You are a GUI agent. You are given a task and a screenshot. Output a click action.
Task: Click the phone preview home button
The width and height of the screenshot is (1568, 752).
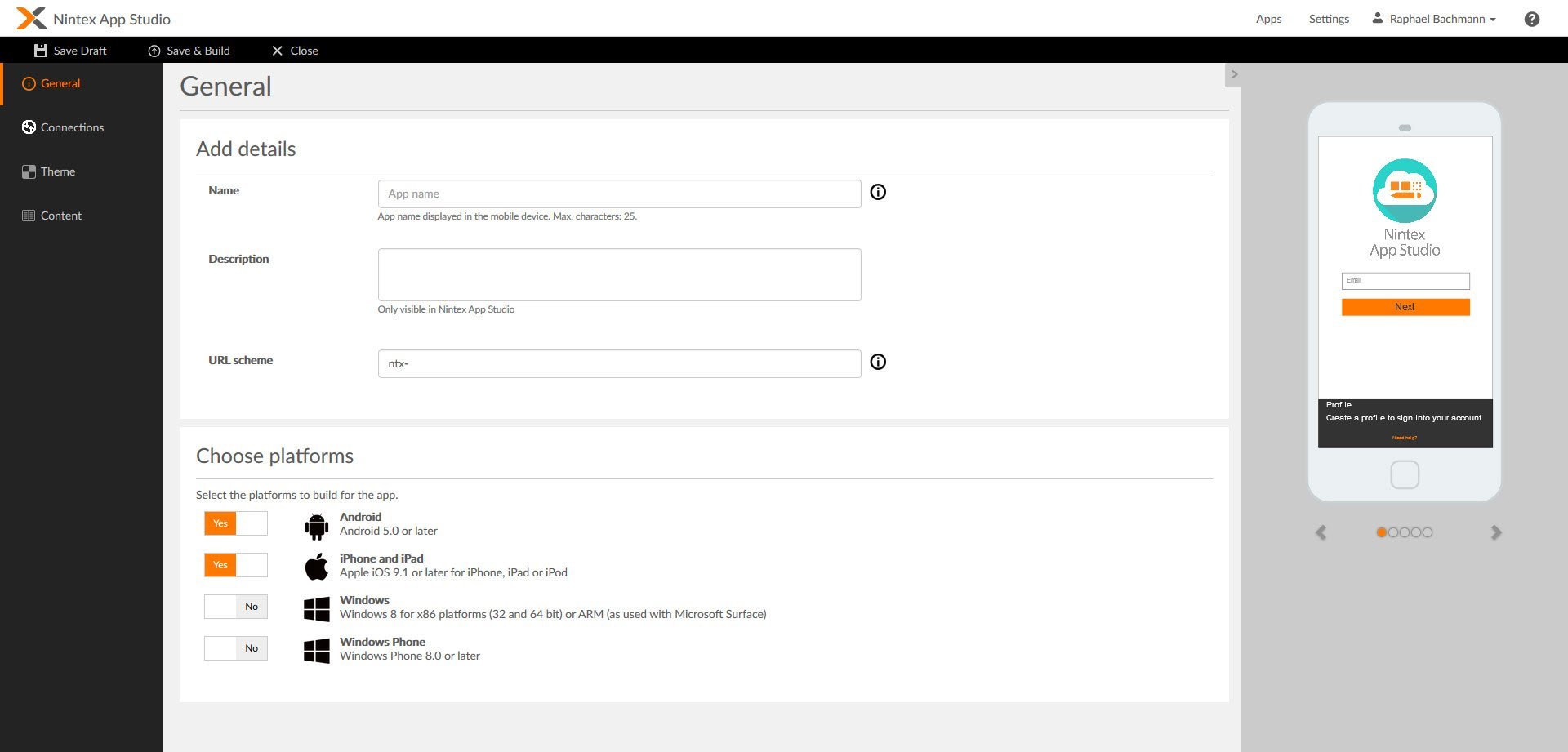pyautogui.click(x=1405, y=474)
